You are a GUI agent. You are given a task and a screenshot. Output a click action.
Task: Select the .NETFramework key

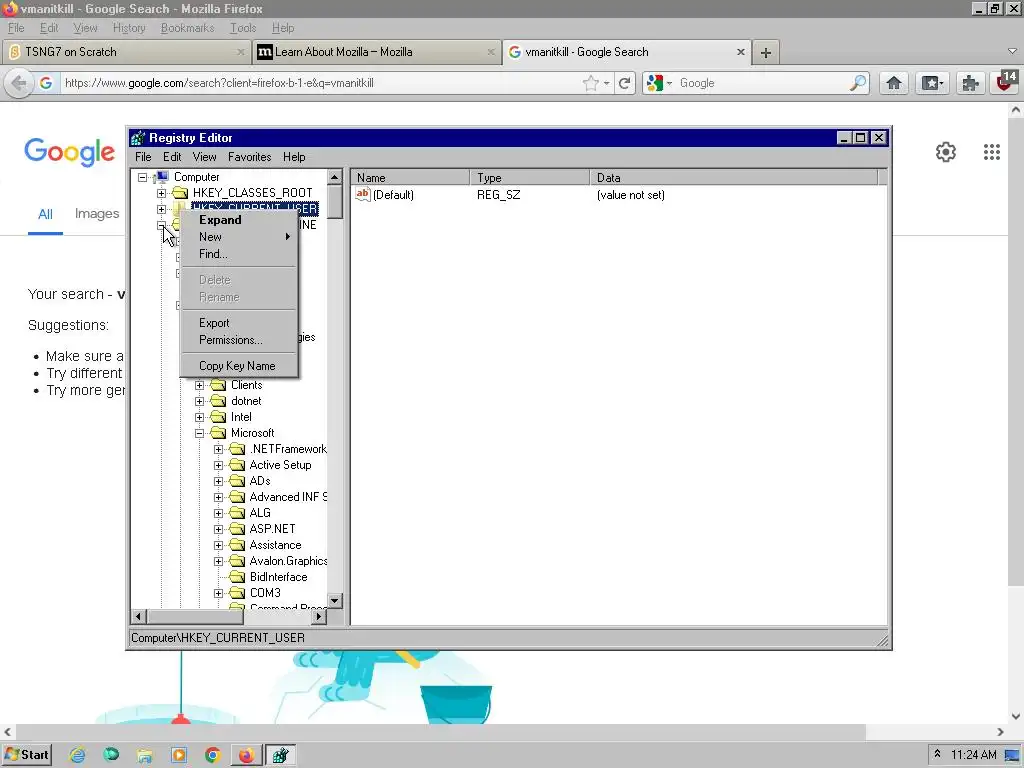pos(288,449)
